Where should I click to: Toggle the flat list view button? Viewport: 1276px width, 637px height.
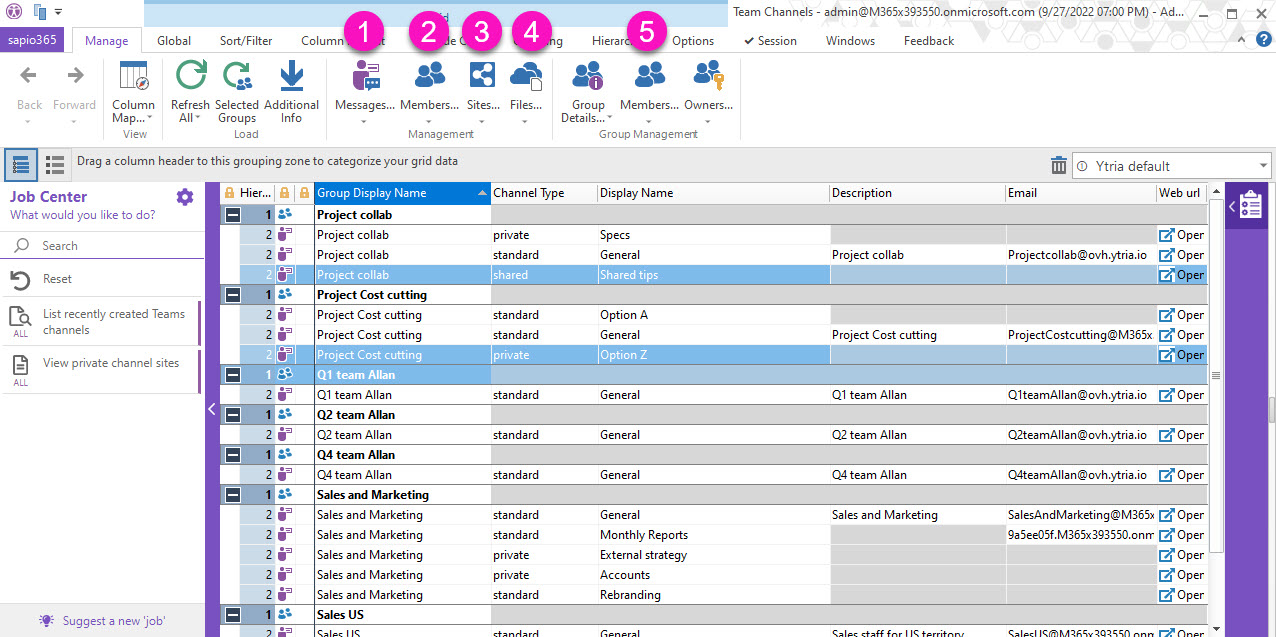[55, 165]
